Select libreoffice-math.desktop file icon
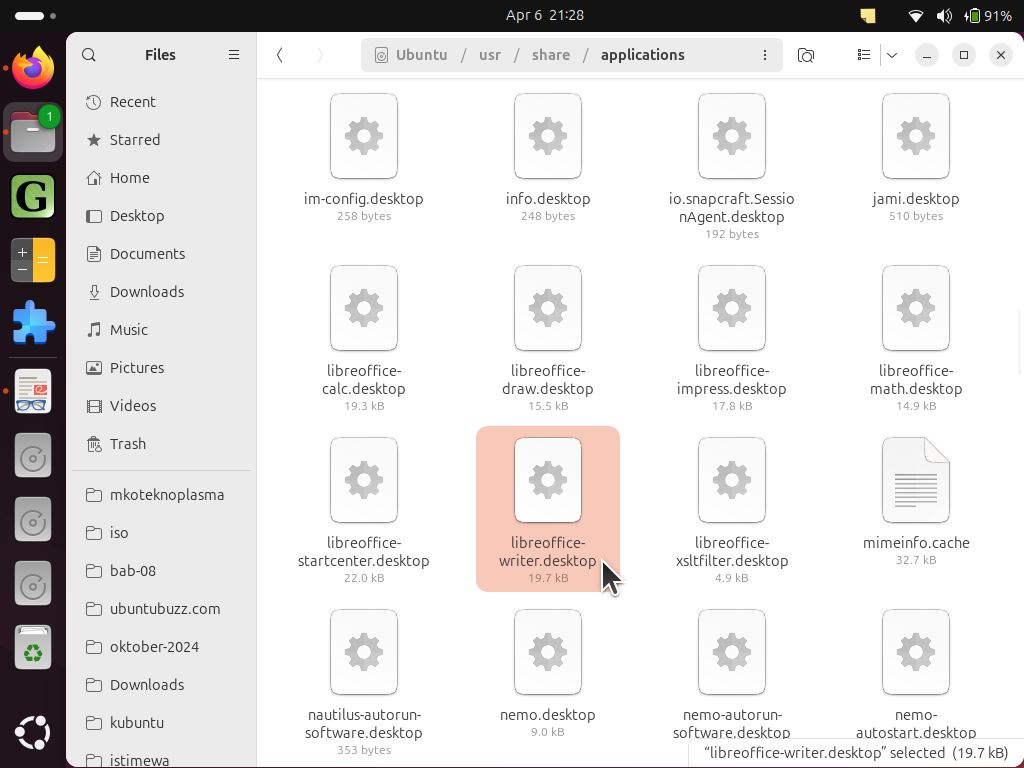 coord(916,308)
